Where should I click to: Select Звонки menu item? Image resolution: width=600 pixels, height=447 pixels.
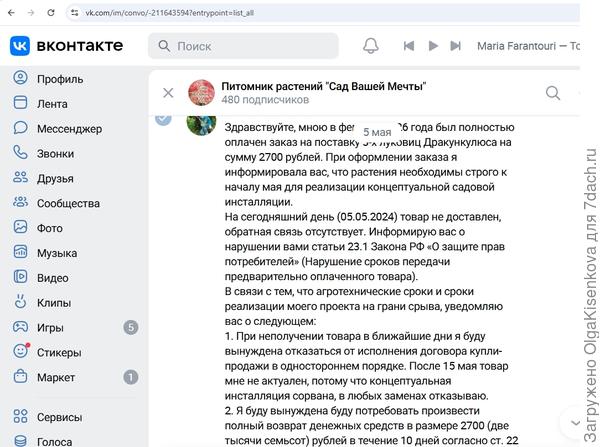pos(55,153)
